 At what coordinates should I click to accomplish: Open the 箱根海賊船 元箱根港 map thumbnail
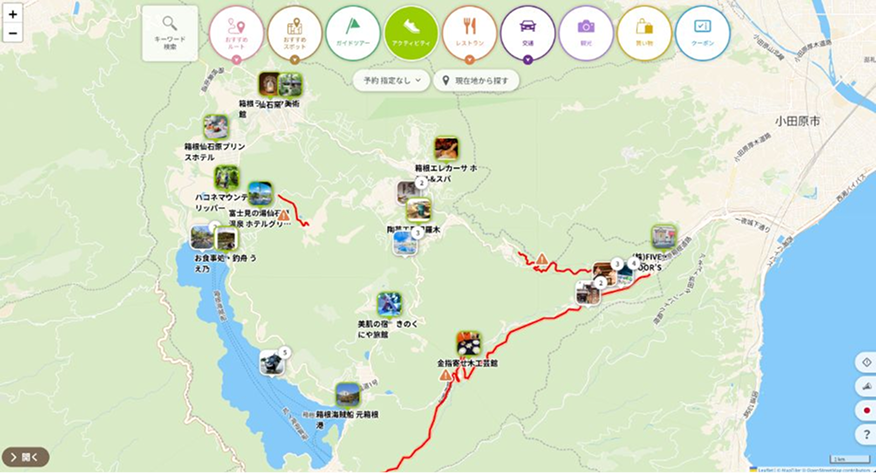click(x=347, y=395)
